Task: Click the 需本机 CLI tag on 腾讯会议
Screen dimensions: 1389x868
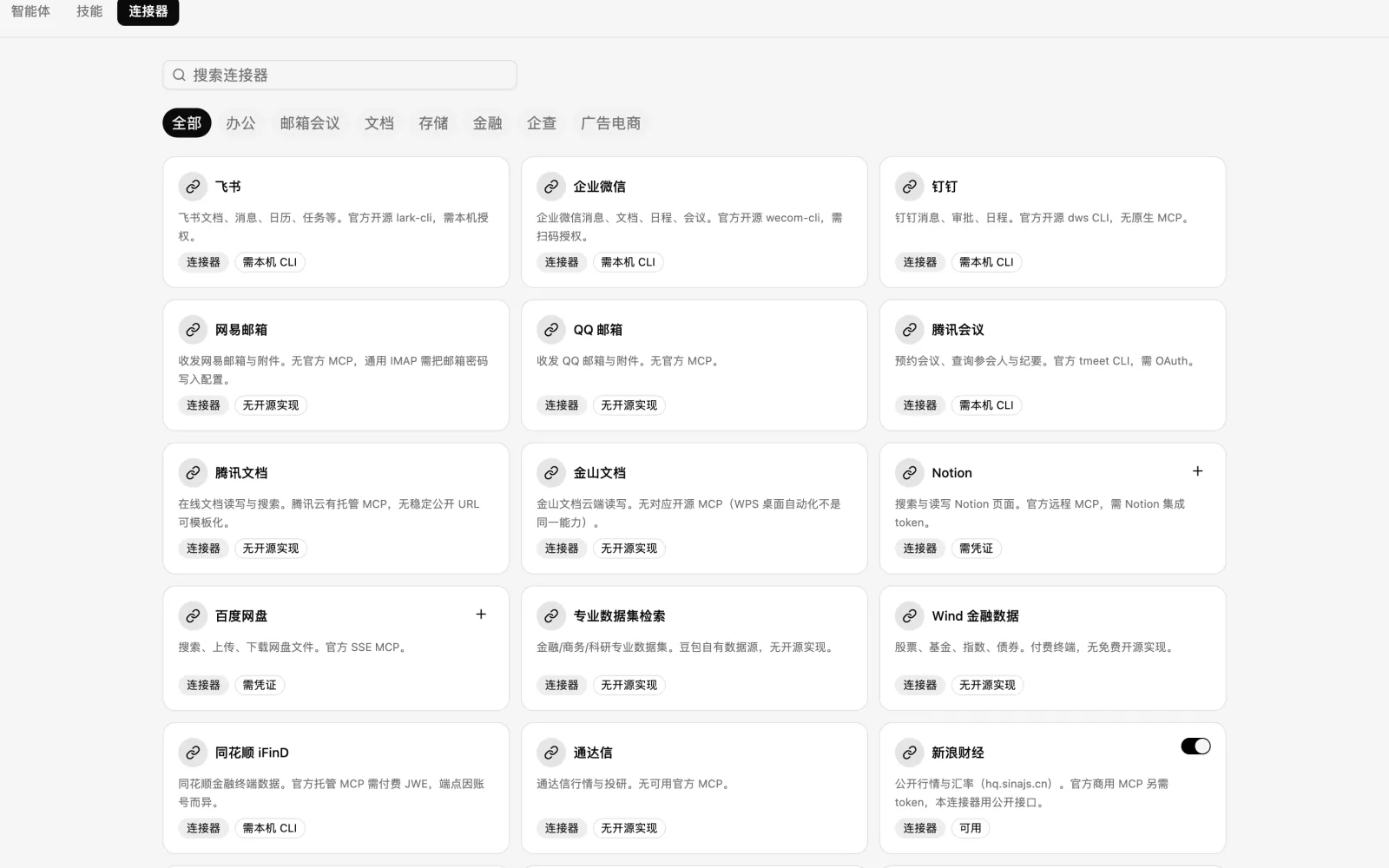Action: 986,405
